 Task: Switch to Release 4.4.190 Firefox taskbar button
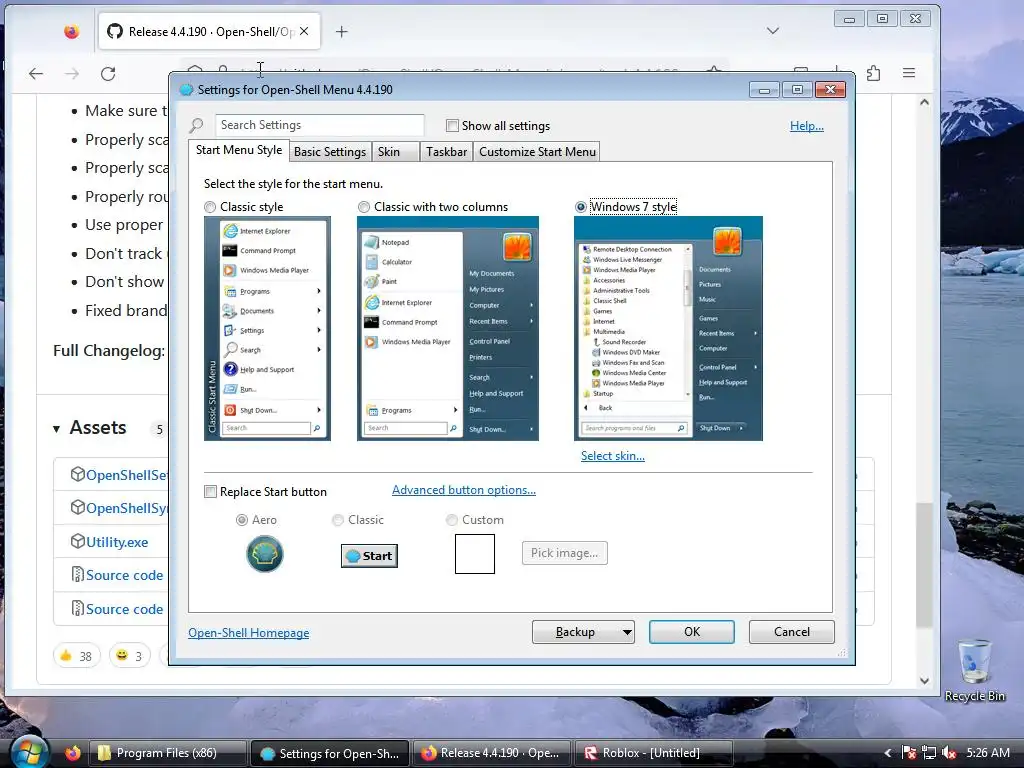pyautogui.click(x=491, y=753)
